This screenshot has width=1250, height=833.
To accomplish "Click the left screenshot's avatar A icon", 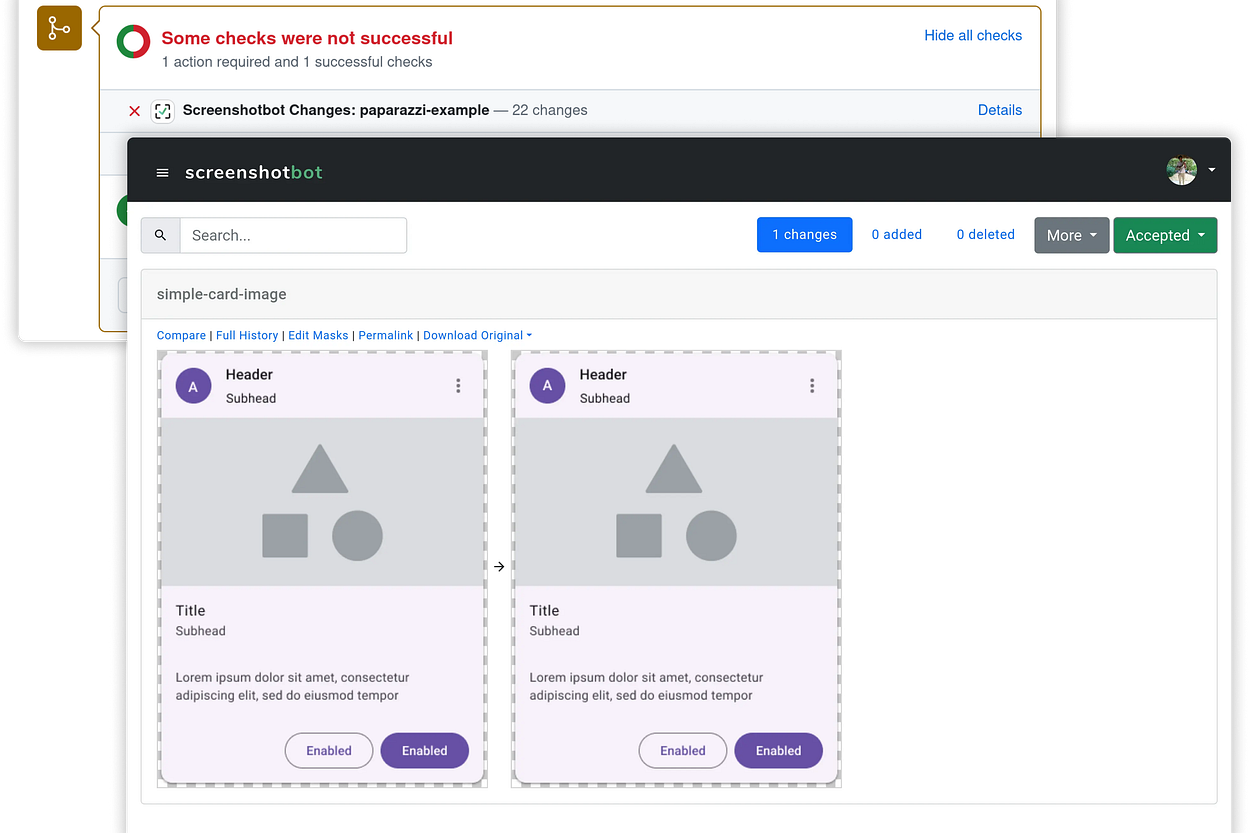I will click(193, 386).
